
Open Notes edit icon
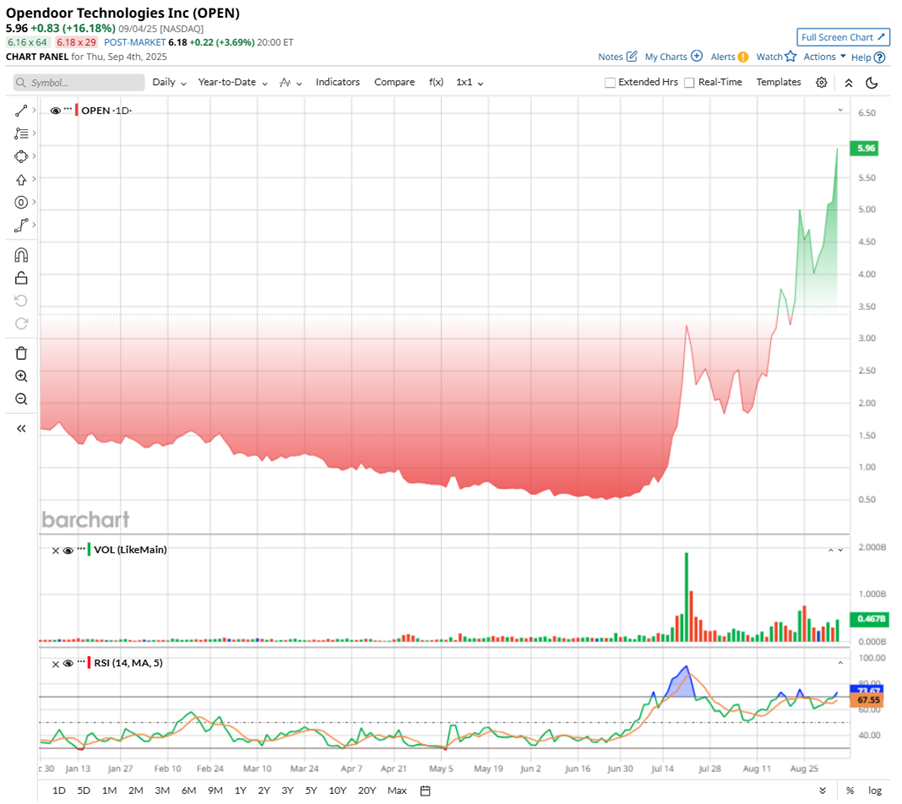[632, 56]
